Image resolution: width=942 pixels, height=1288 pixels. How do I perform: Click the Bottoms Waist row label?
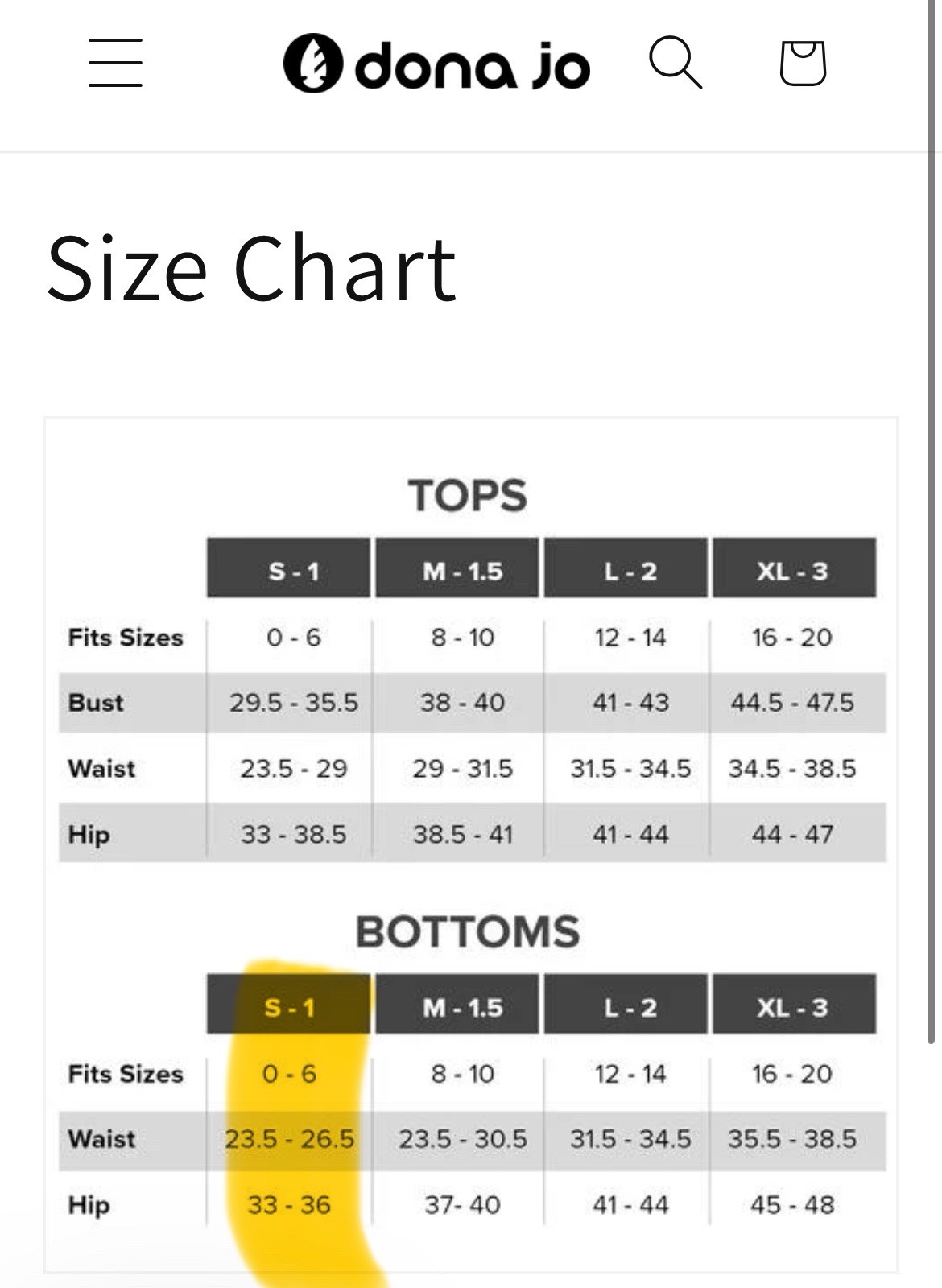tap(102, 1139)
